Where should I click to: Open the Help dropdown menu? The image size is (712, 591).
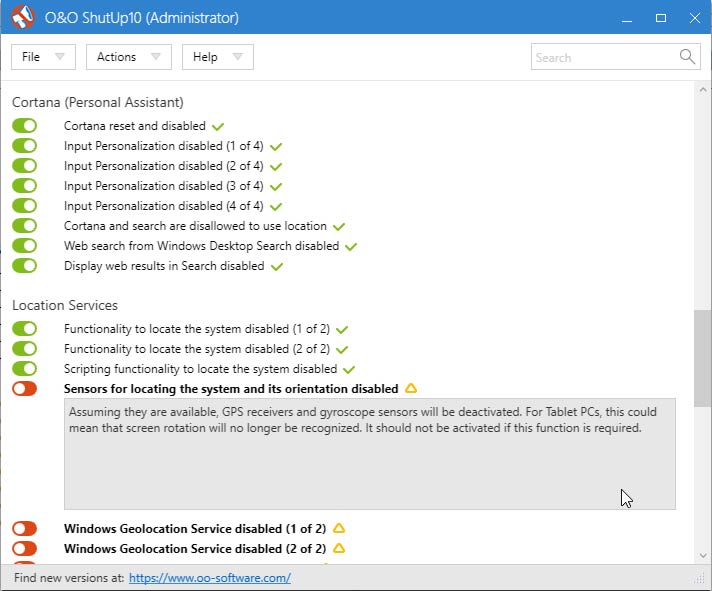coord(218,57)
